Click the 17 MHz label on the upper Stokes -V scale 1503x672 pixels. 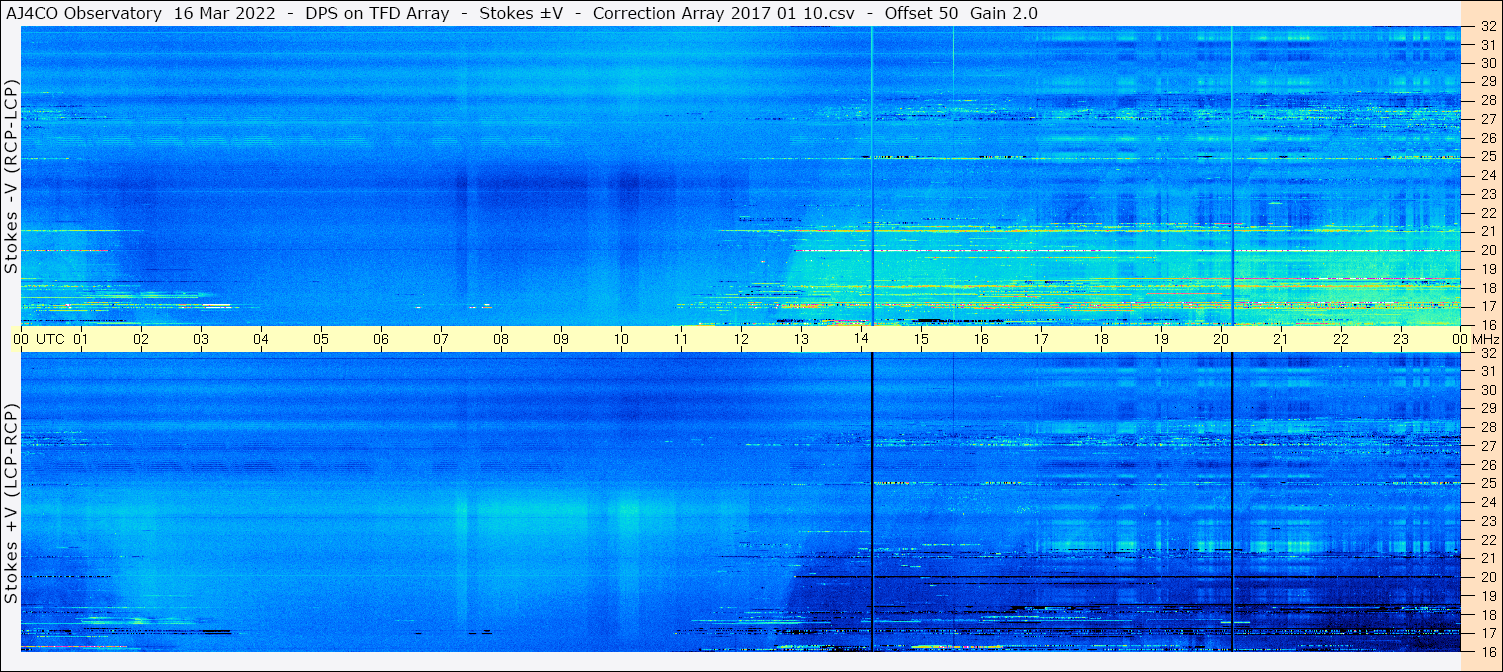tap(1488, 306)
